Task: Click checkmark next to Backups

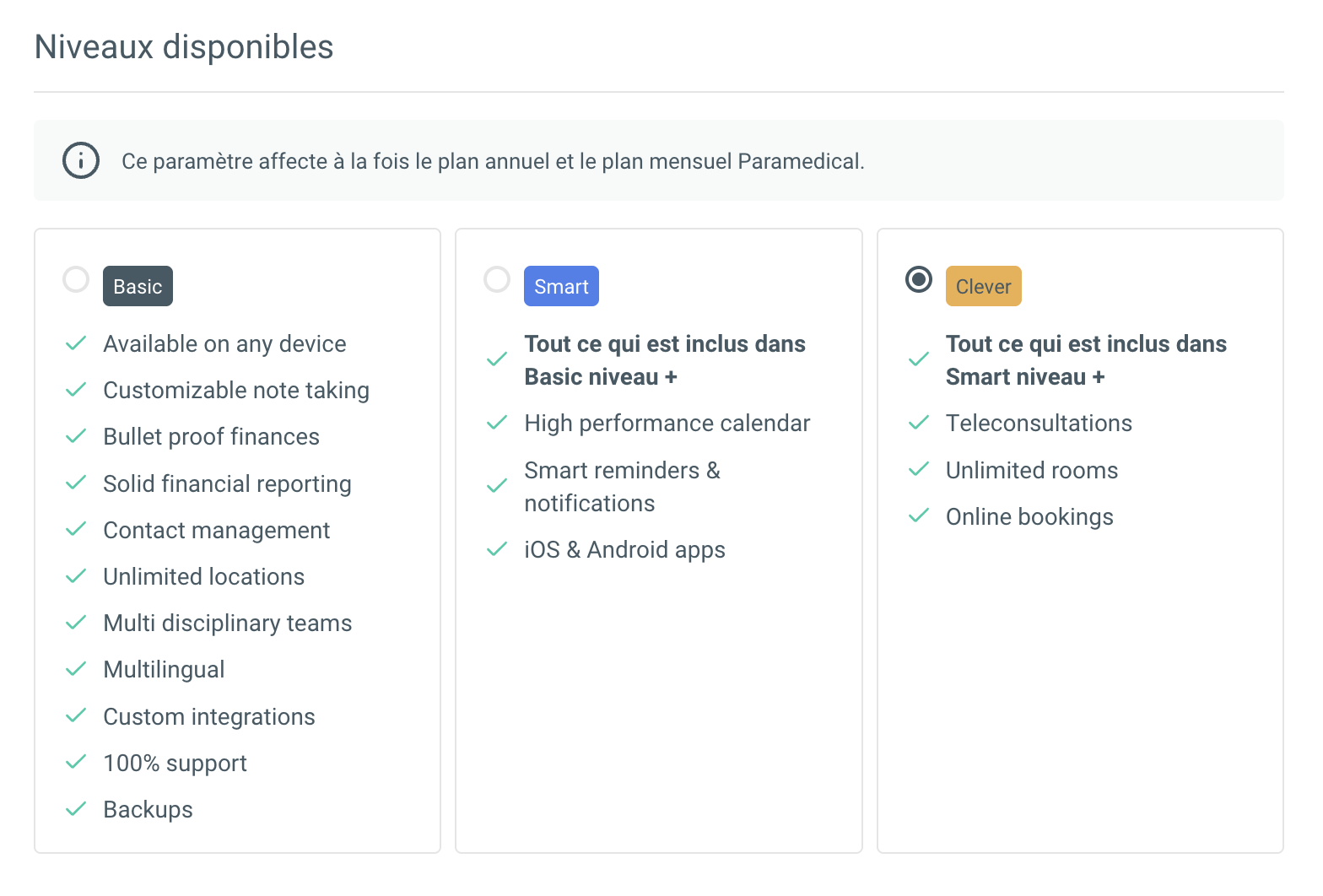Action: (76, 809)
